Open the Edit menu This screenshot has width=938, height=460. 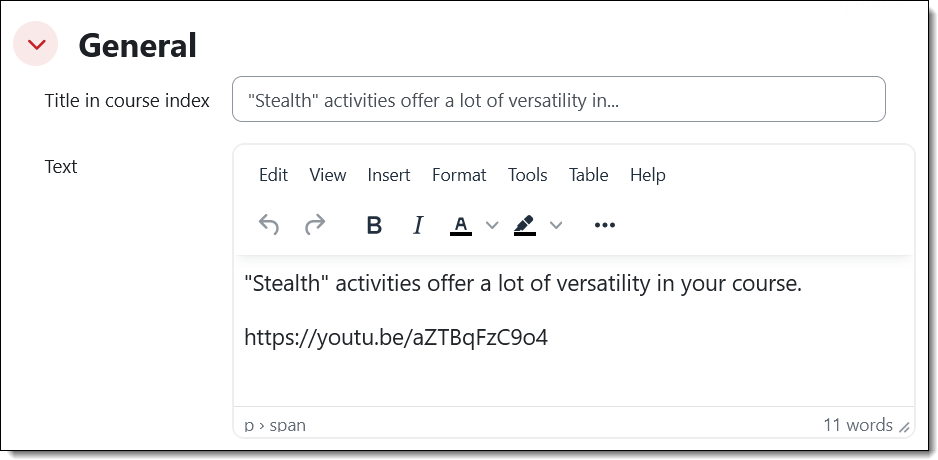point(273,175)
